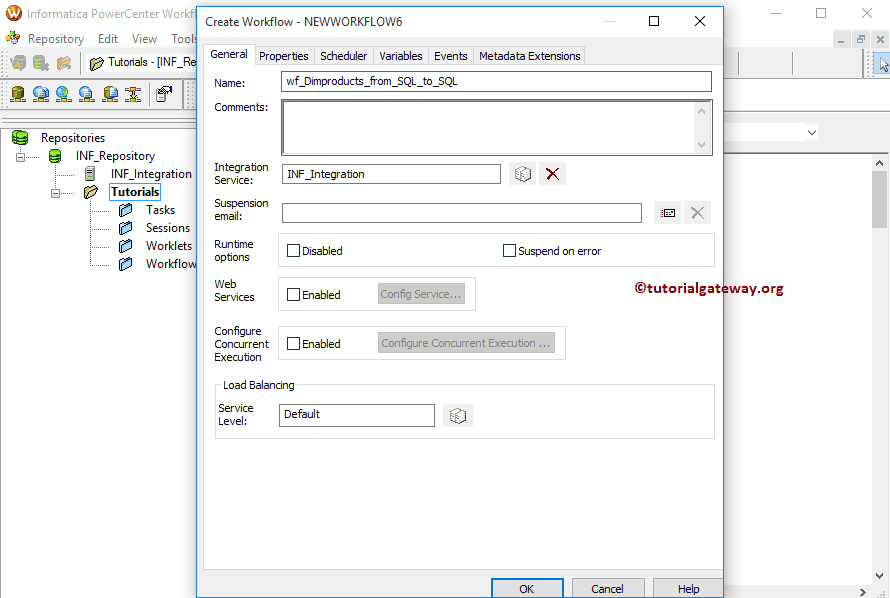
Task: Browse for an Integration Service
Action: [522, 174]
